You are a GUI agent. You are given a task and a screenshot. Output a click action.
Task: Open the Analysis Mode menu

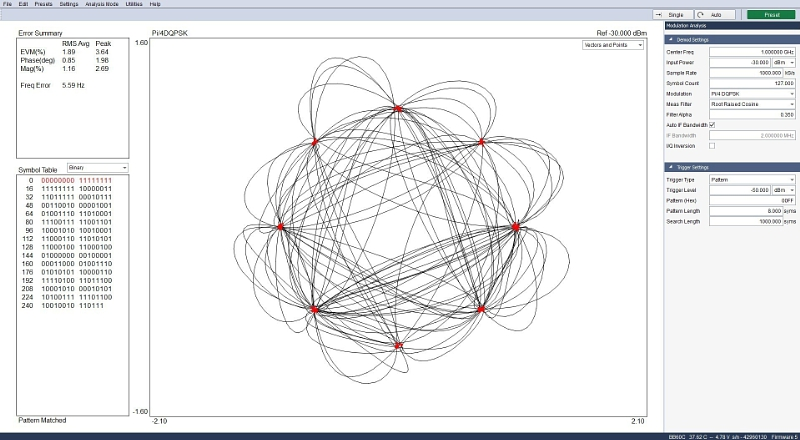(x=102, y=4)
